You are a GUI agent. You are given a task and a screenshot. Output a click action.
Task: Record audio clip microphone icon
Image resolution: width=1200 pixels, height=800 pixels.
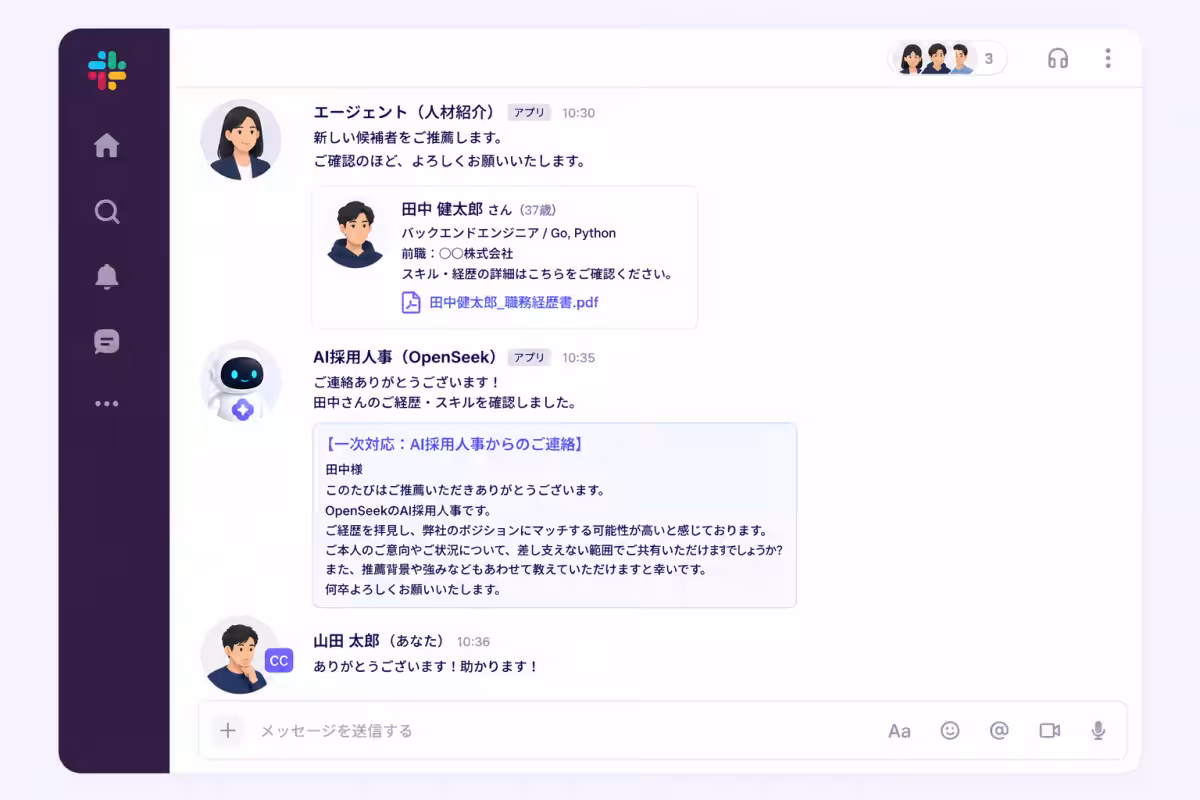(x=1098, y=731)
